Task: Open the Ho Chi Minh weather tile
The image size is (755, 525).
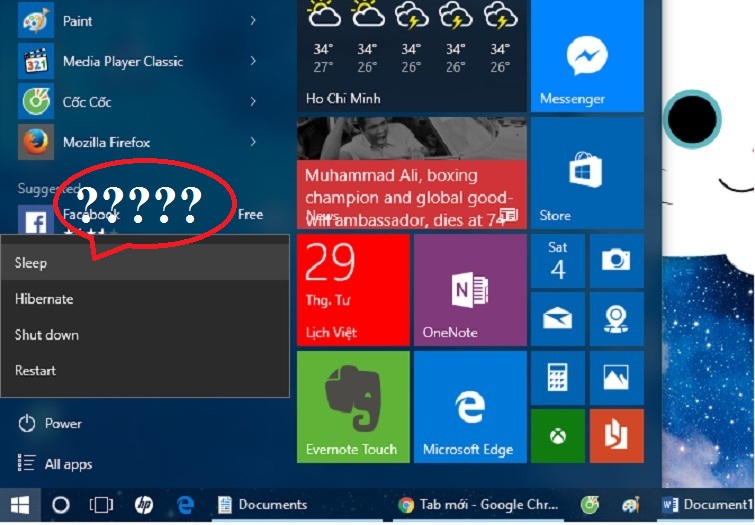Action: click(x=411, y=56)
